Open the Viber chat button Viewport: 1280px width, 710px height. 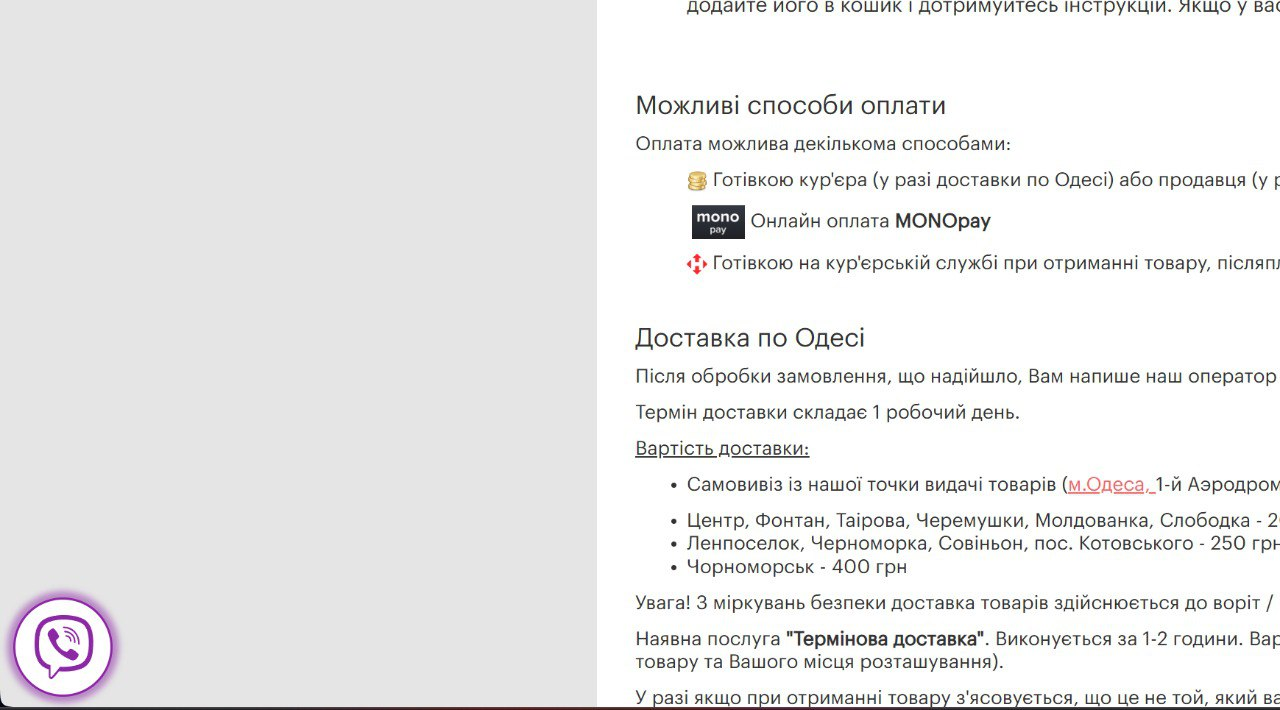click(63, 647)
